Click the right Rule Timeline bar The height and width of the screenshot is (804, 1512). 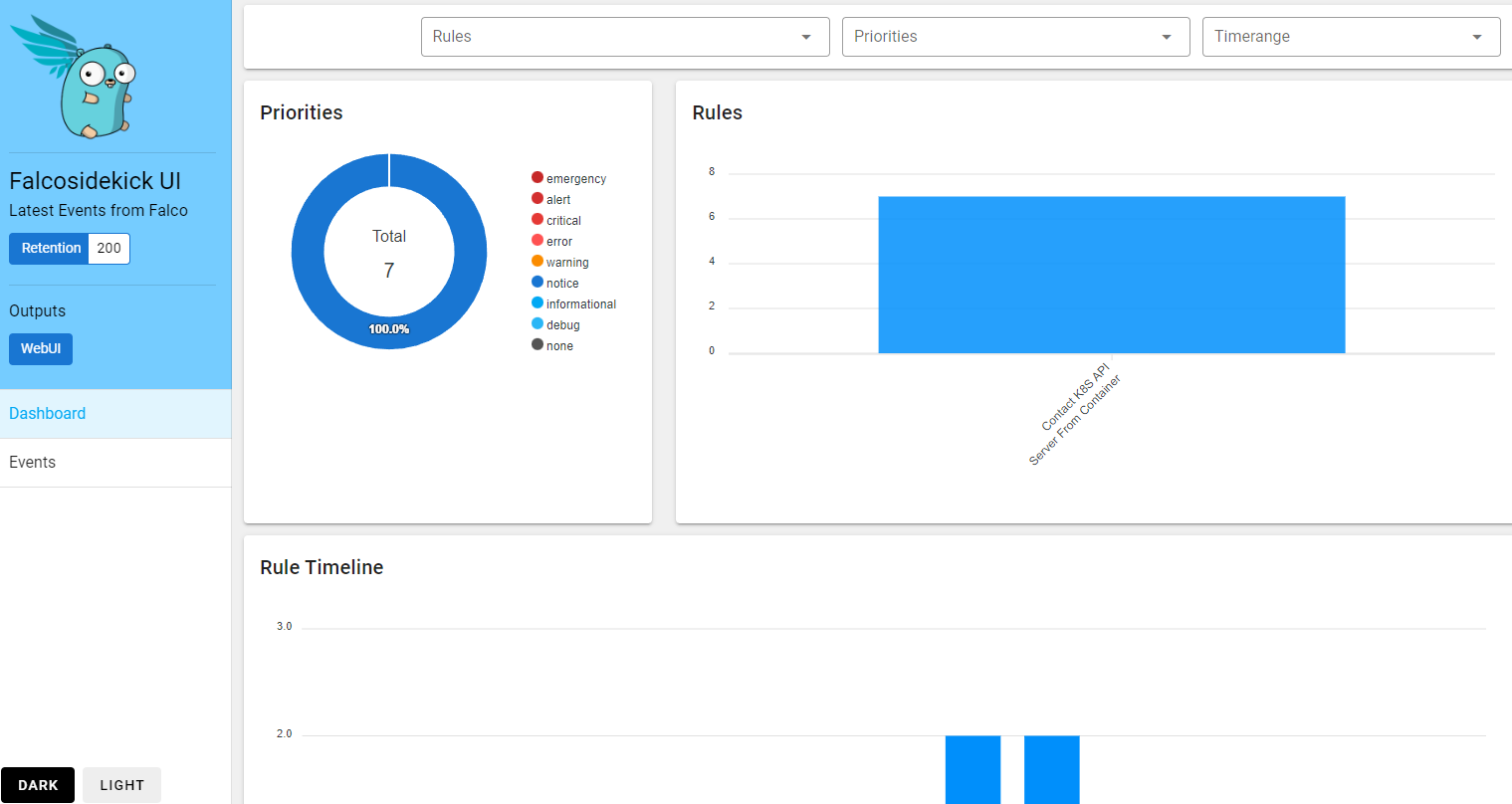coord(1052,769)
